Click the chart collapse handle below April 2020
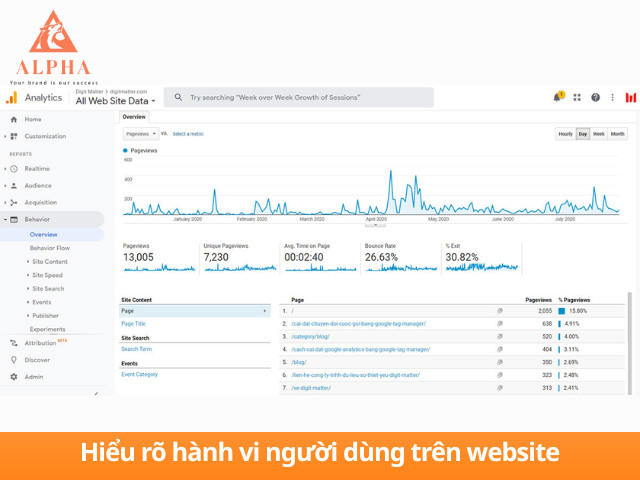This screenshot has width=640, height=480. (376, 225)
